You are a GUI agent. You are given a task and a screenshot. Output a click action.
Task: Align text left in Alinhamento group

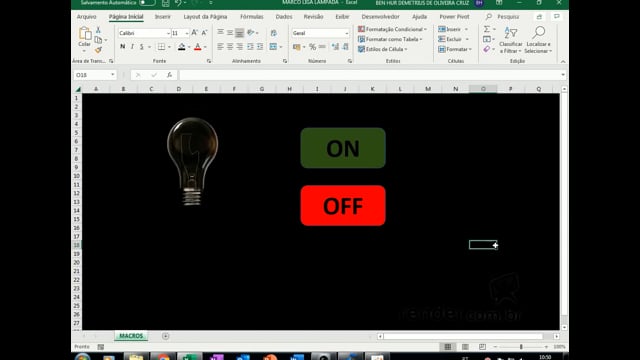click(x=220, y=47)
